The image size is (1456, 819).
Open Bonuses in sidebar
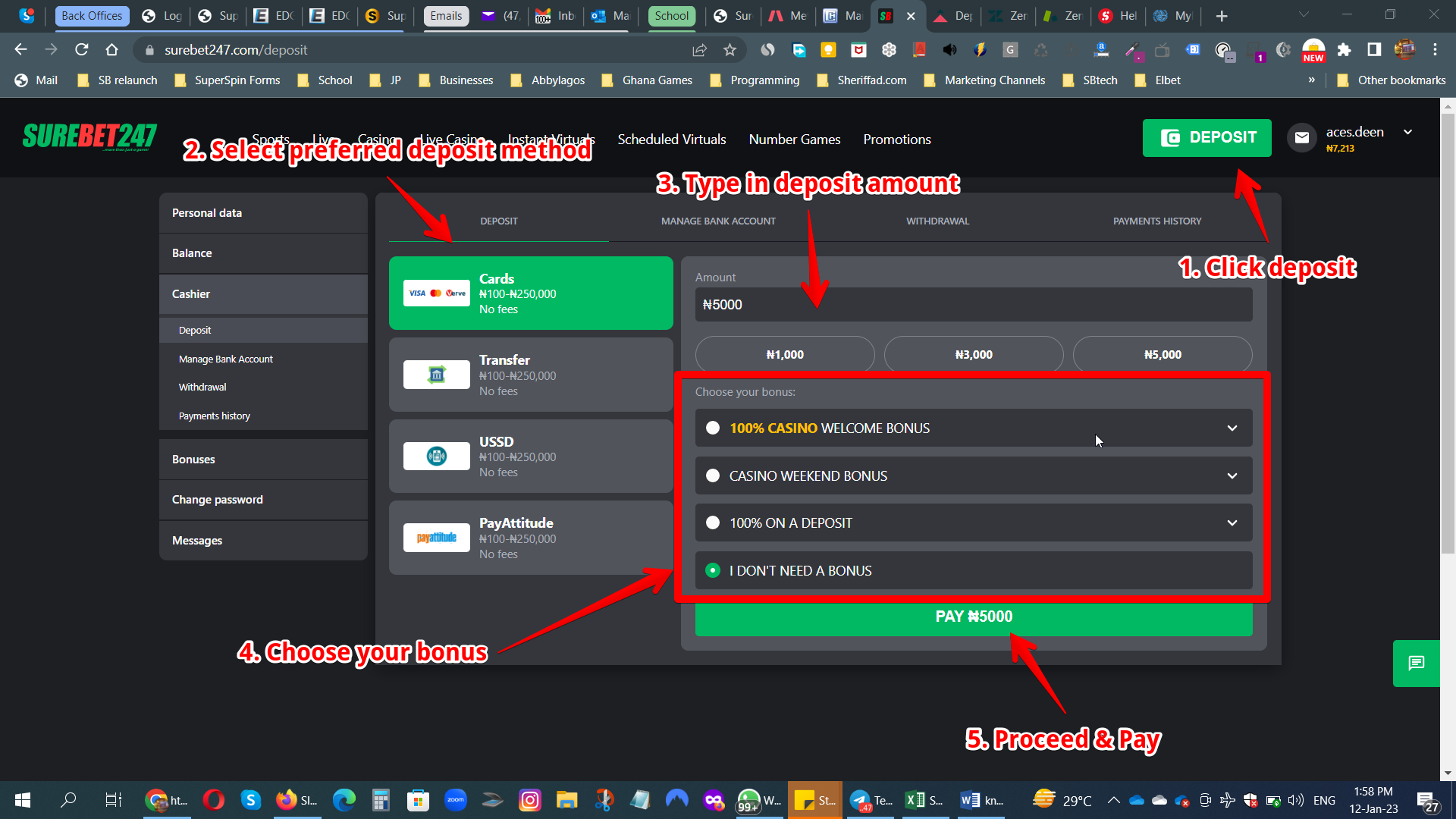pyautogui.click(x=263, y=460)
